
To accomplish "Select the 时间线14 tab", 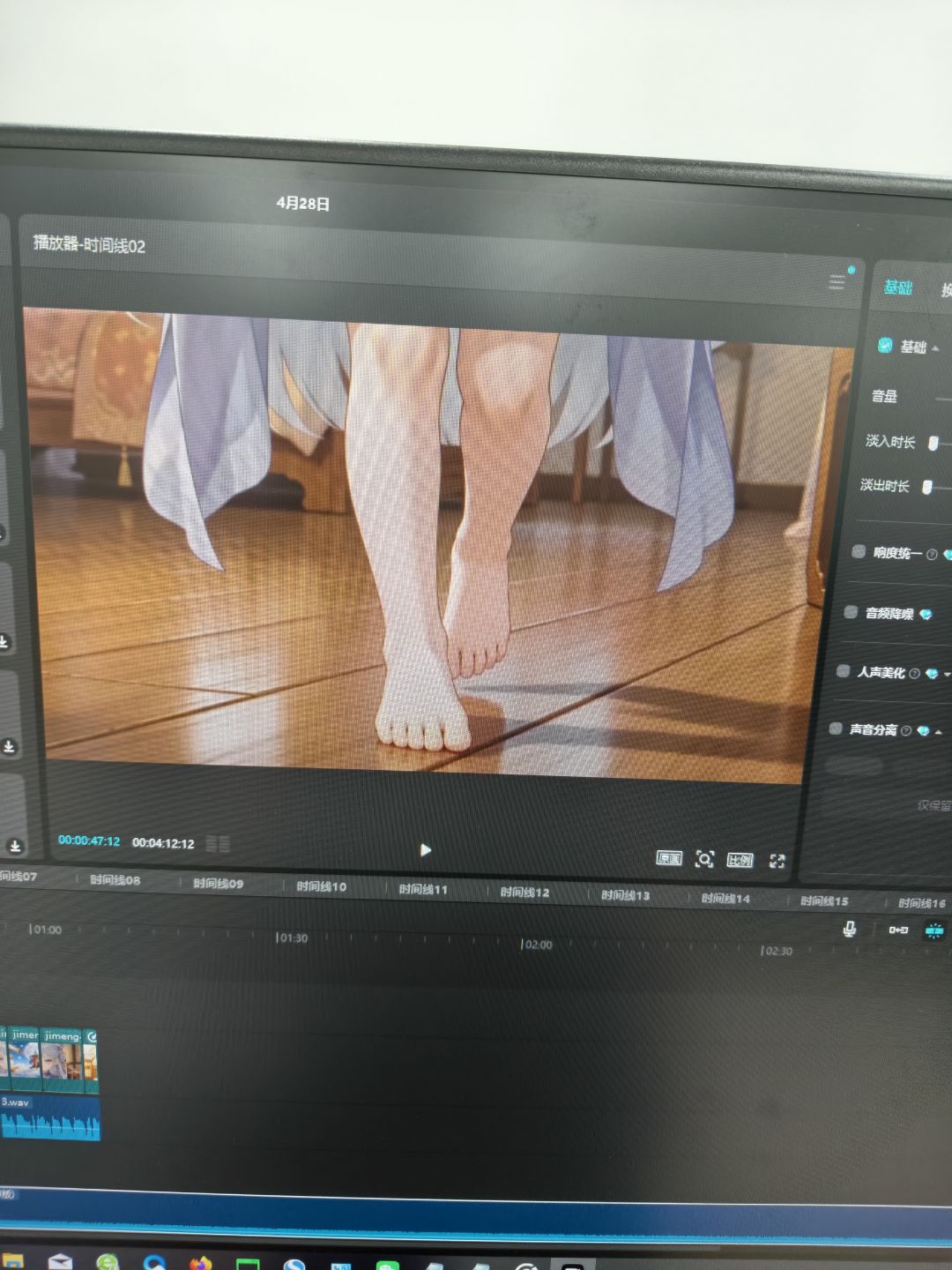I will pyautogui.click(x=725, y=898).
